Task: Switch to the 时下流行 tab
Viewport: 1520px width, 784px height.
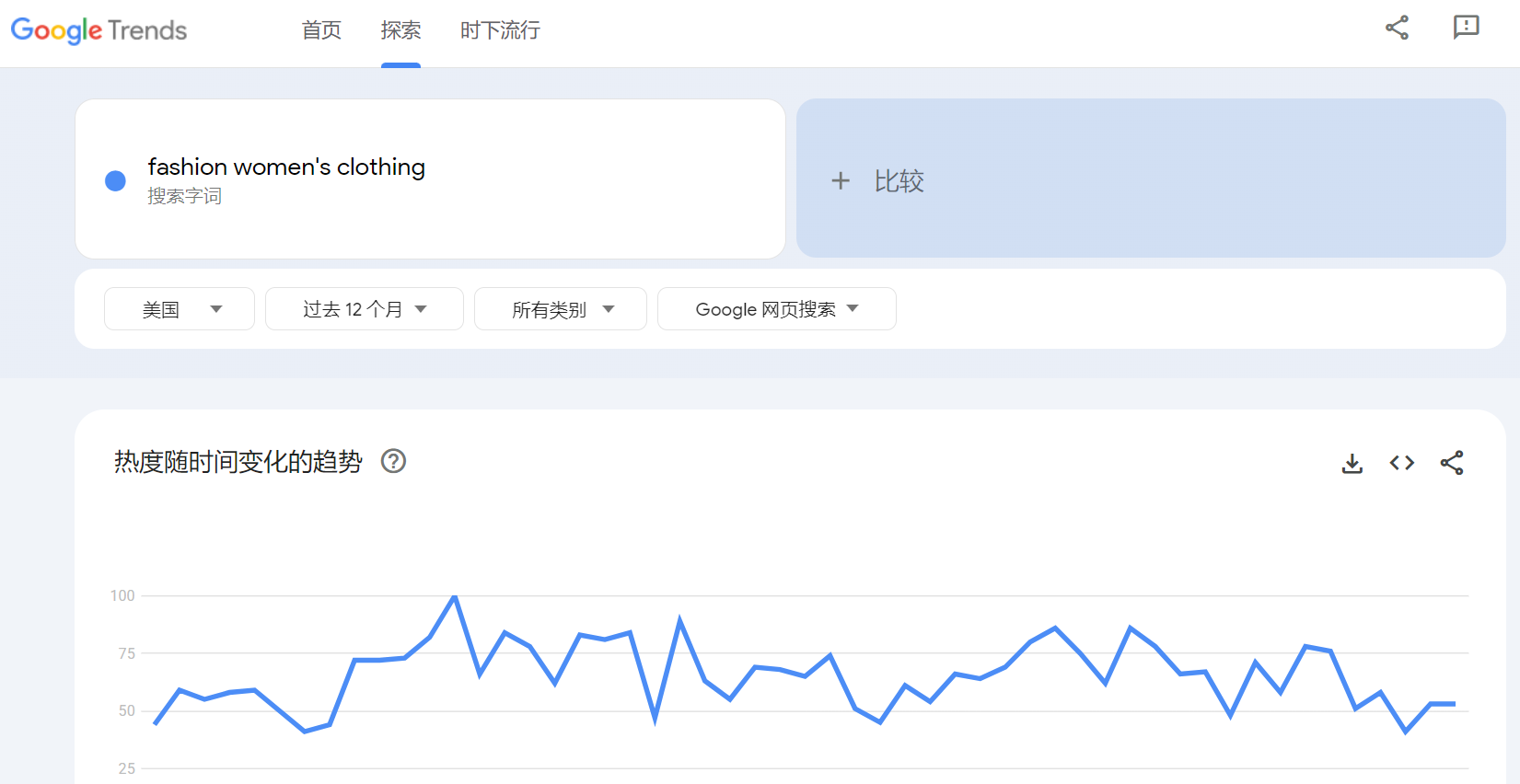Action: [500, 30]
